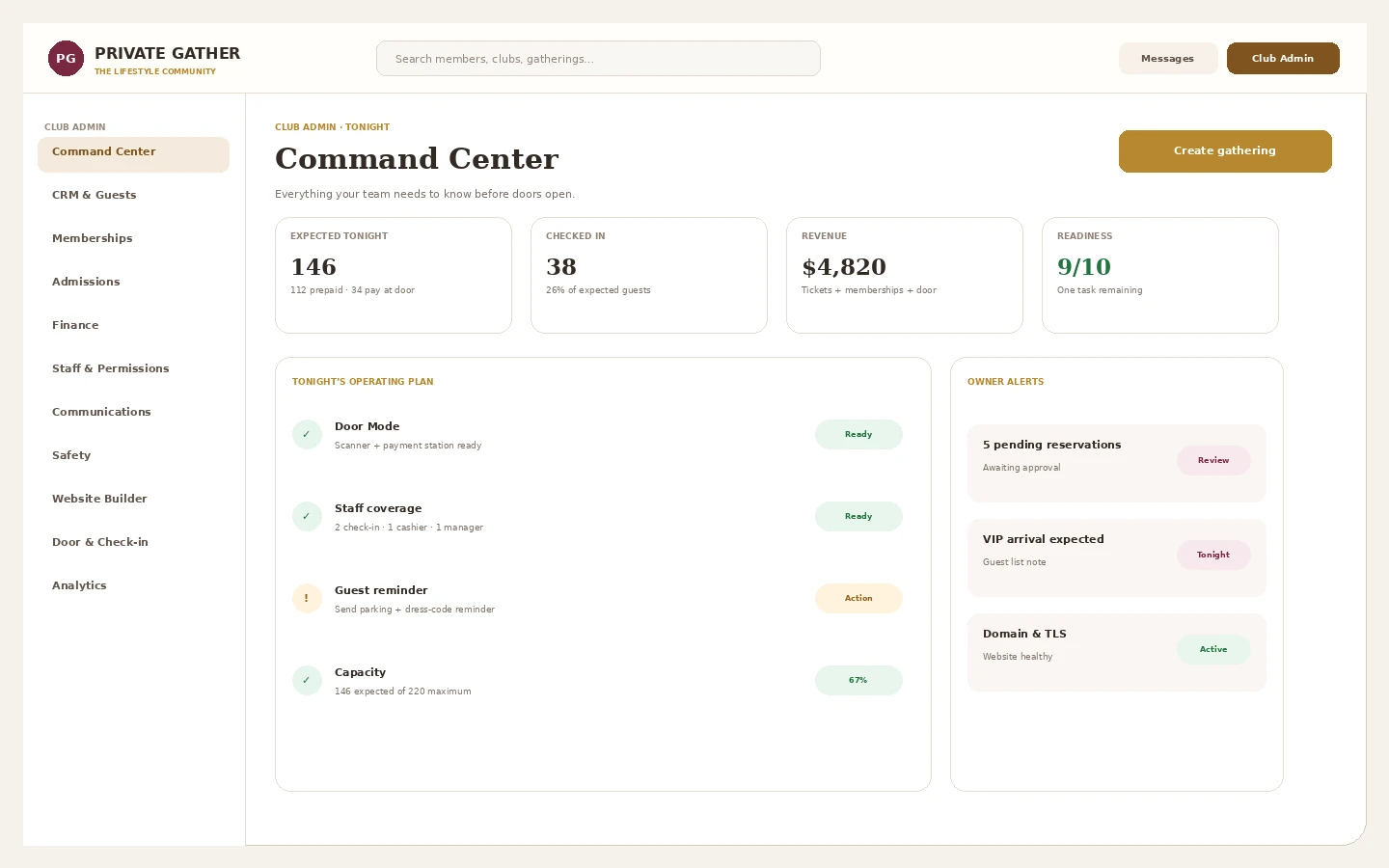Click the PG logo badge
This screenshot has height=868, width=1389.
[66, 59]
